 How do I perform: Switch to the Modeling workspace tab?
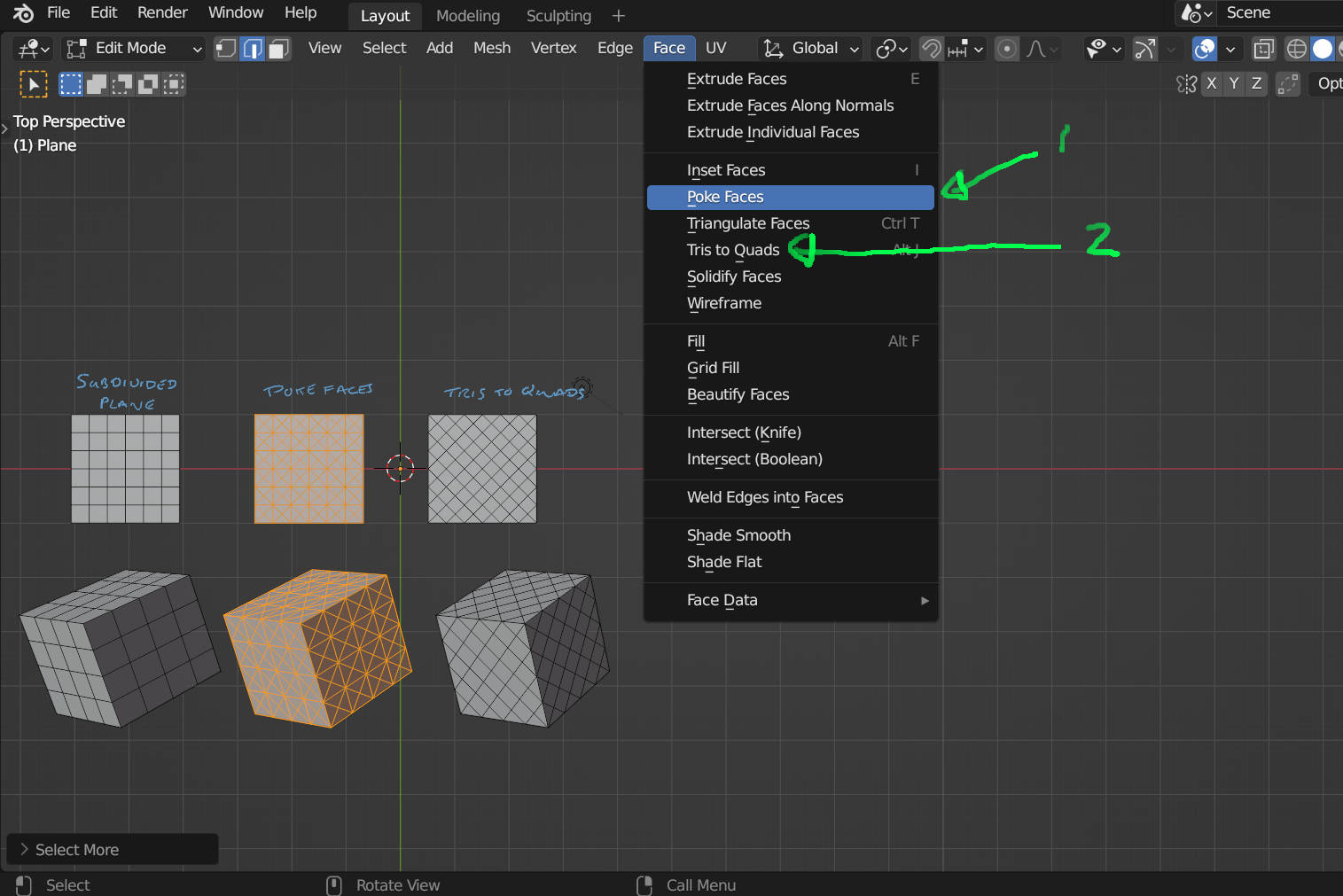point(468,16)
